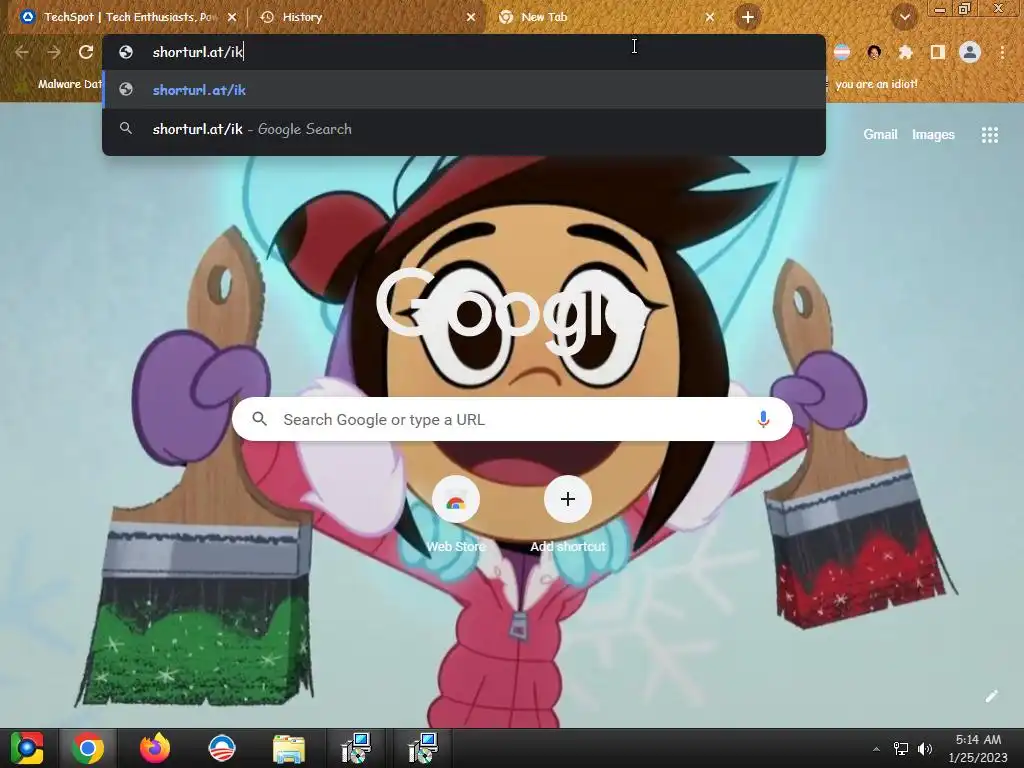Open the second installer taskbar icon

422,748
